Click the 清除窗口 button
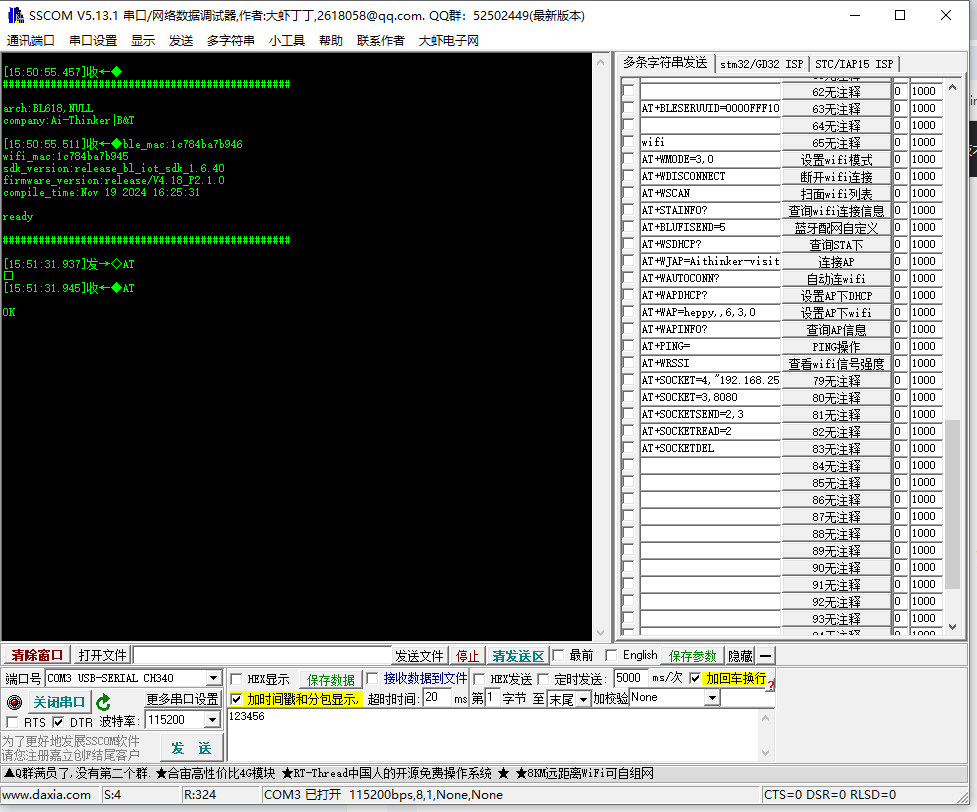 click(x=36, y=655)
